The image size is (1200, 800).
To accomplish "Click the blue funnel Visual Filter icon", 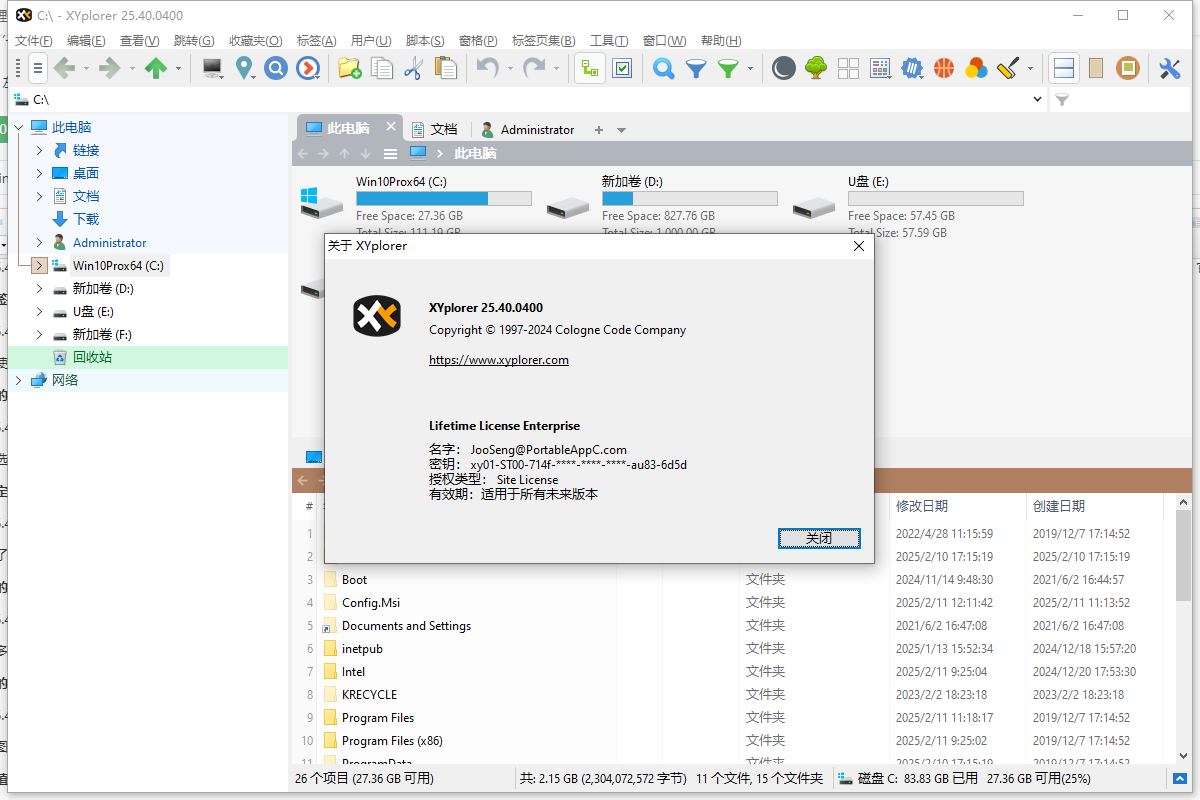I will (696, 68).
